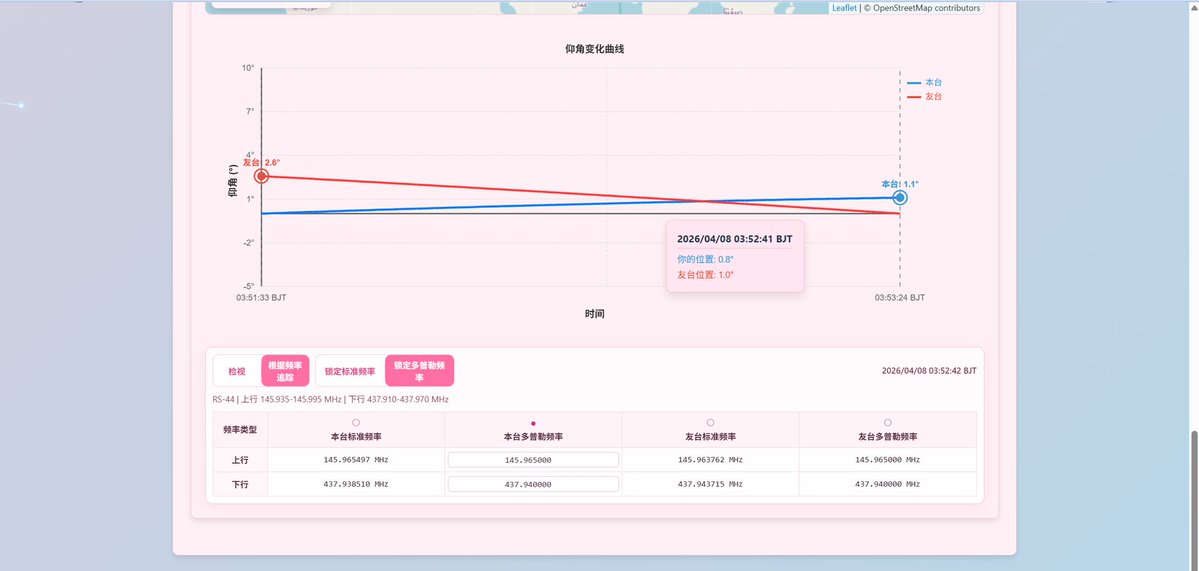The width and height of the screenshot is (1199, 571).
Task: Click the 03:53:24 BJT axis label
Action: click(x=900, y=297)
